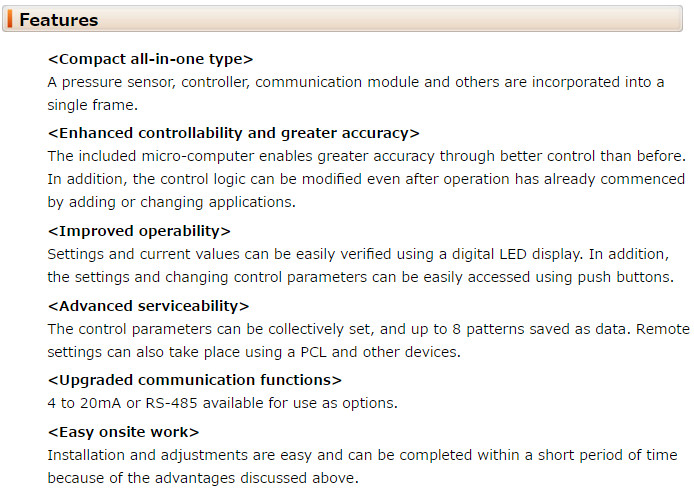This screenshot has height=493, width=694.
Task: Click the line starting 'Installation and adjustments are easy'
Action: [x=362, y=455]
